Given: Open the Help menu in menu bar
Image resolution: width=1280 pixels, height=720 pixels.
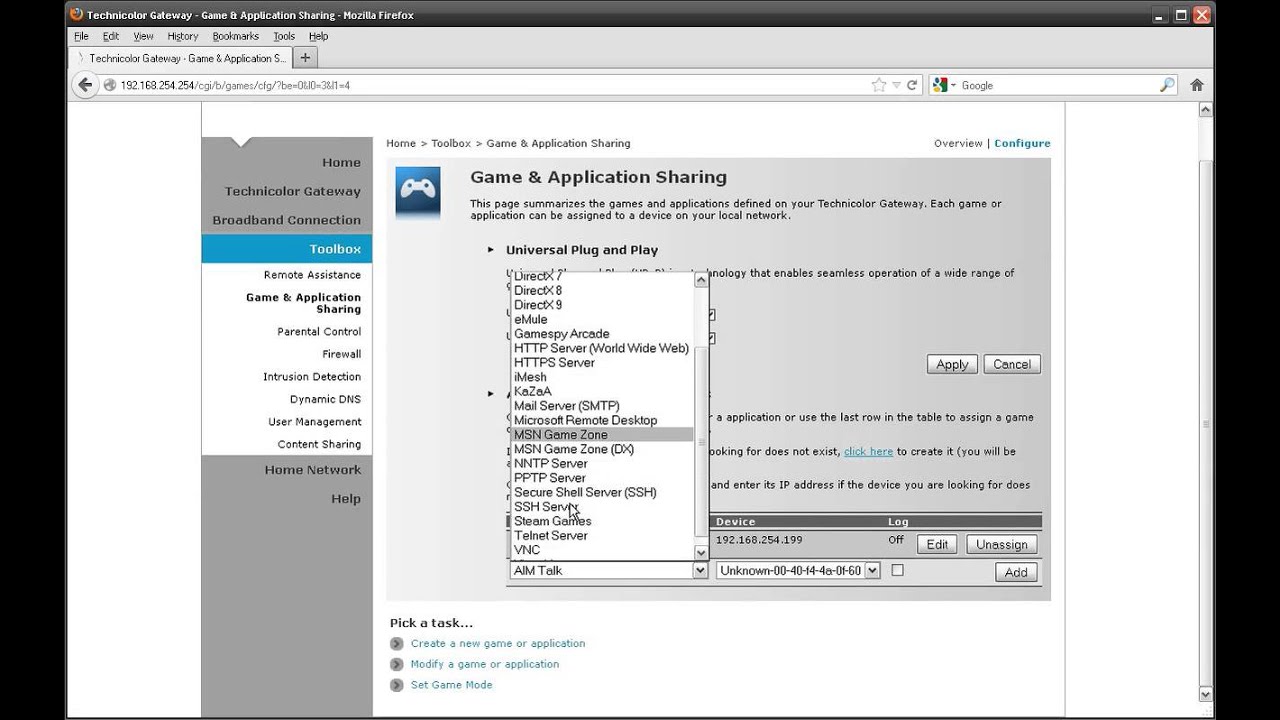Looking at the screenshot, I should pyautogui.click(x=318, y=36).
